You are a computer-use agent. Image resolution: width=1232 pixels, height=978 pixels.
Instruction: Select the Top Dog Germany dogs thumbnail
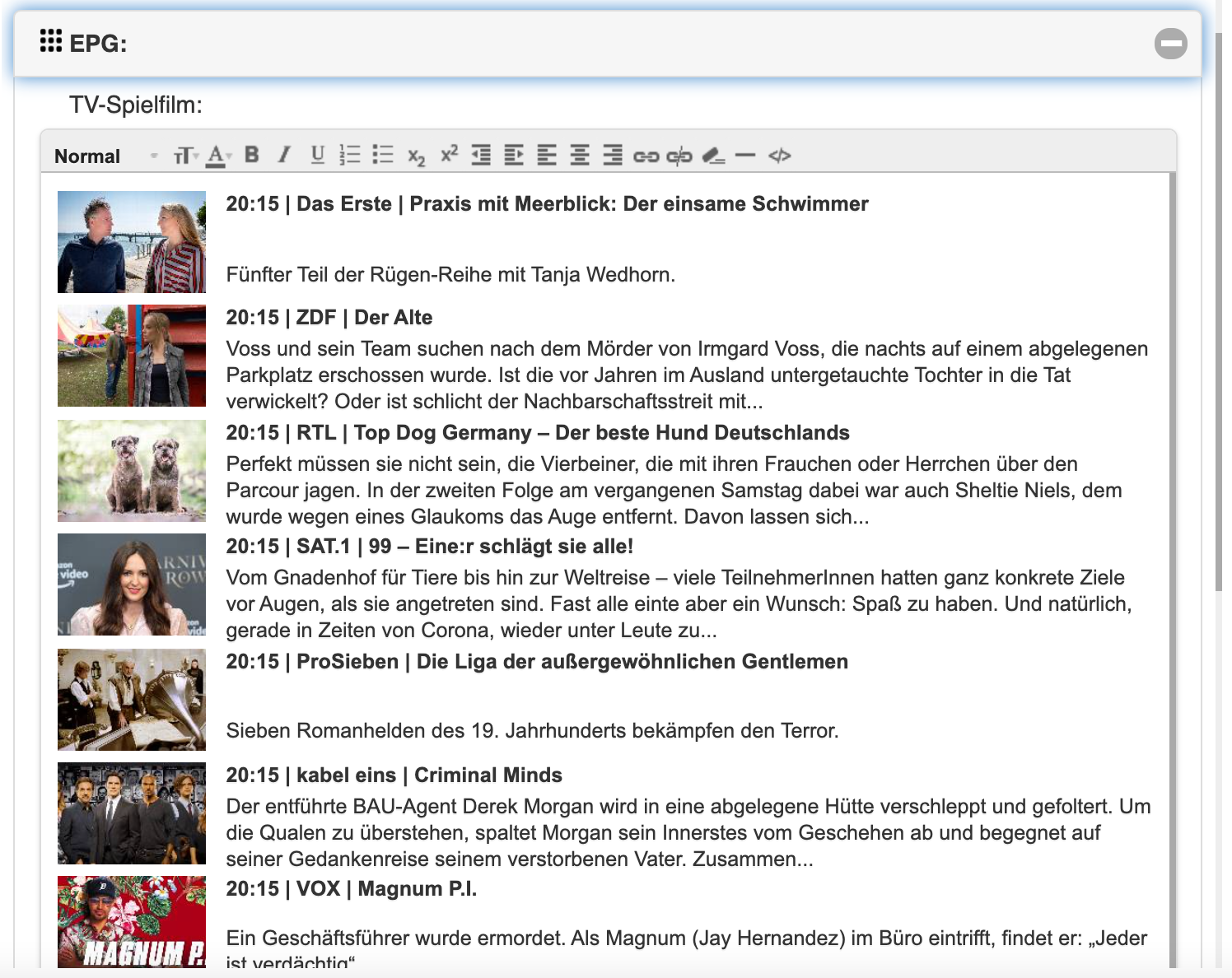coord(132,471)
